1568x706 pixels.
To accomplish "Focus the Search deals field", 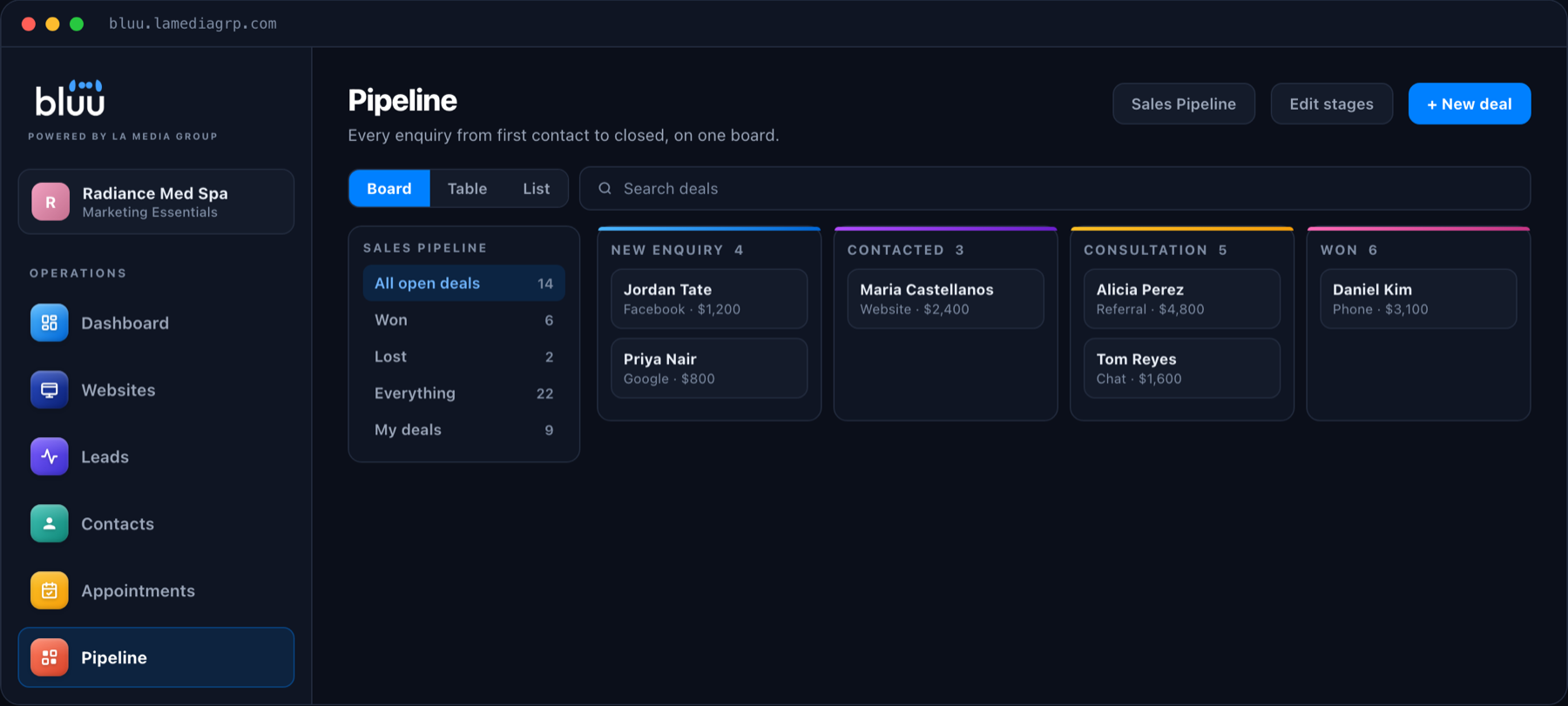I will 1055,188.
